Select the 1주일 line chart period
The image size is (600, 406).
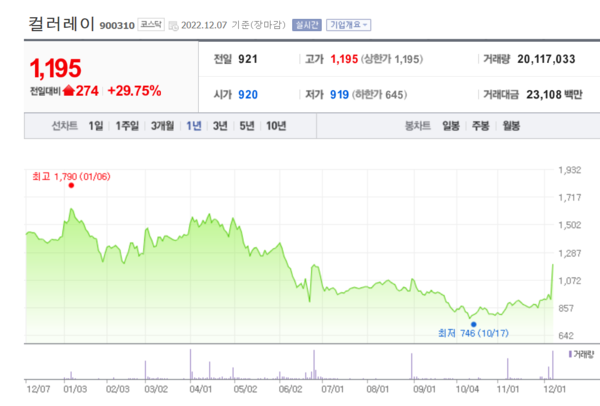(x=127, y=126)
